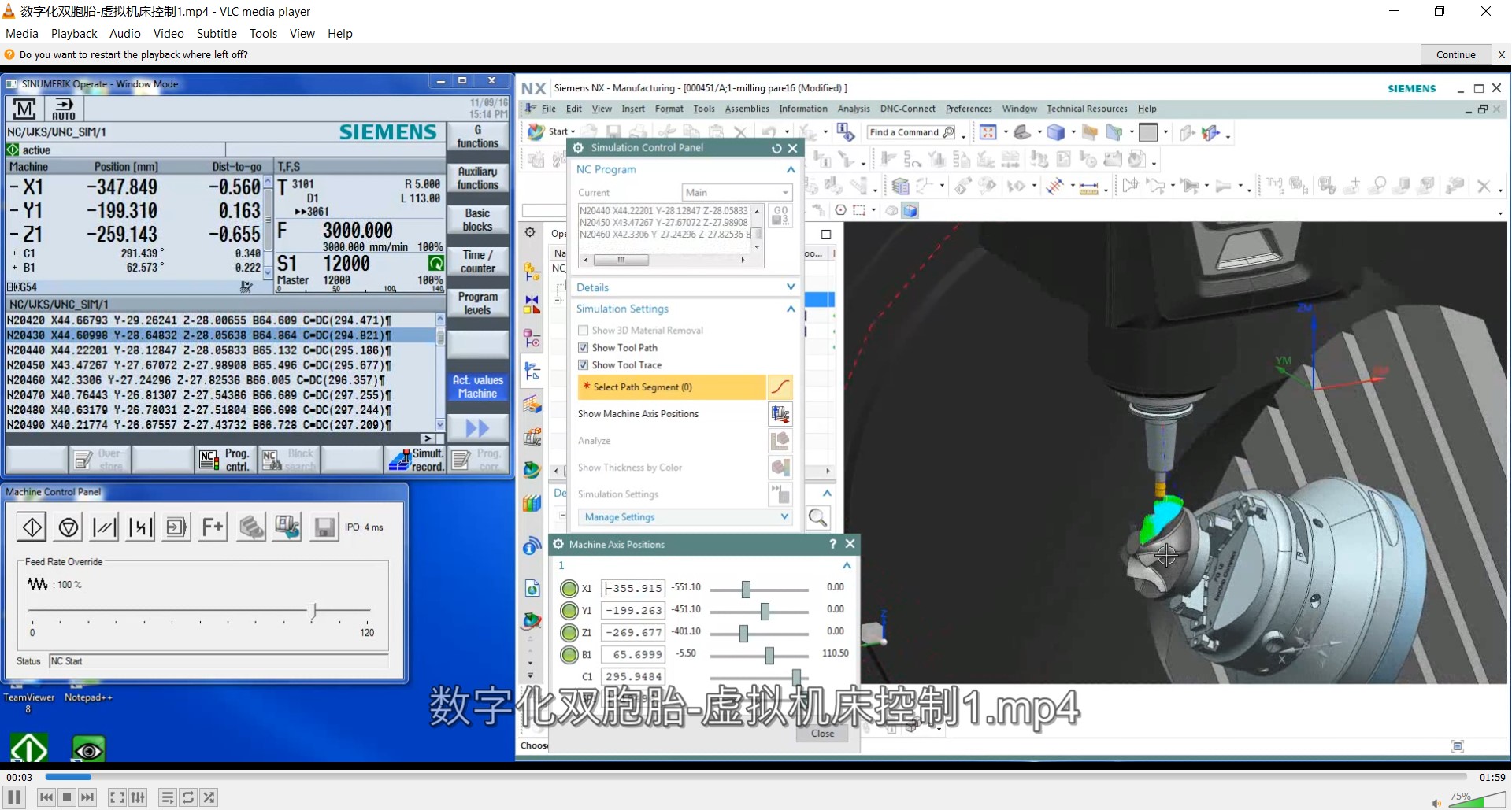Viewport: 1512px width, 810px height.
Task: Toggle VLC random shuffle button
Action: (x=209, y=797)
